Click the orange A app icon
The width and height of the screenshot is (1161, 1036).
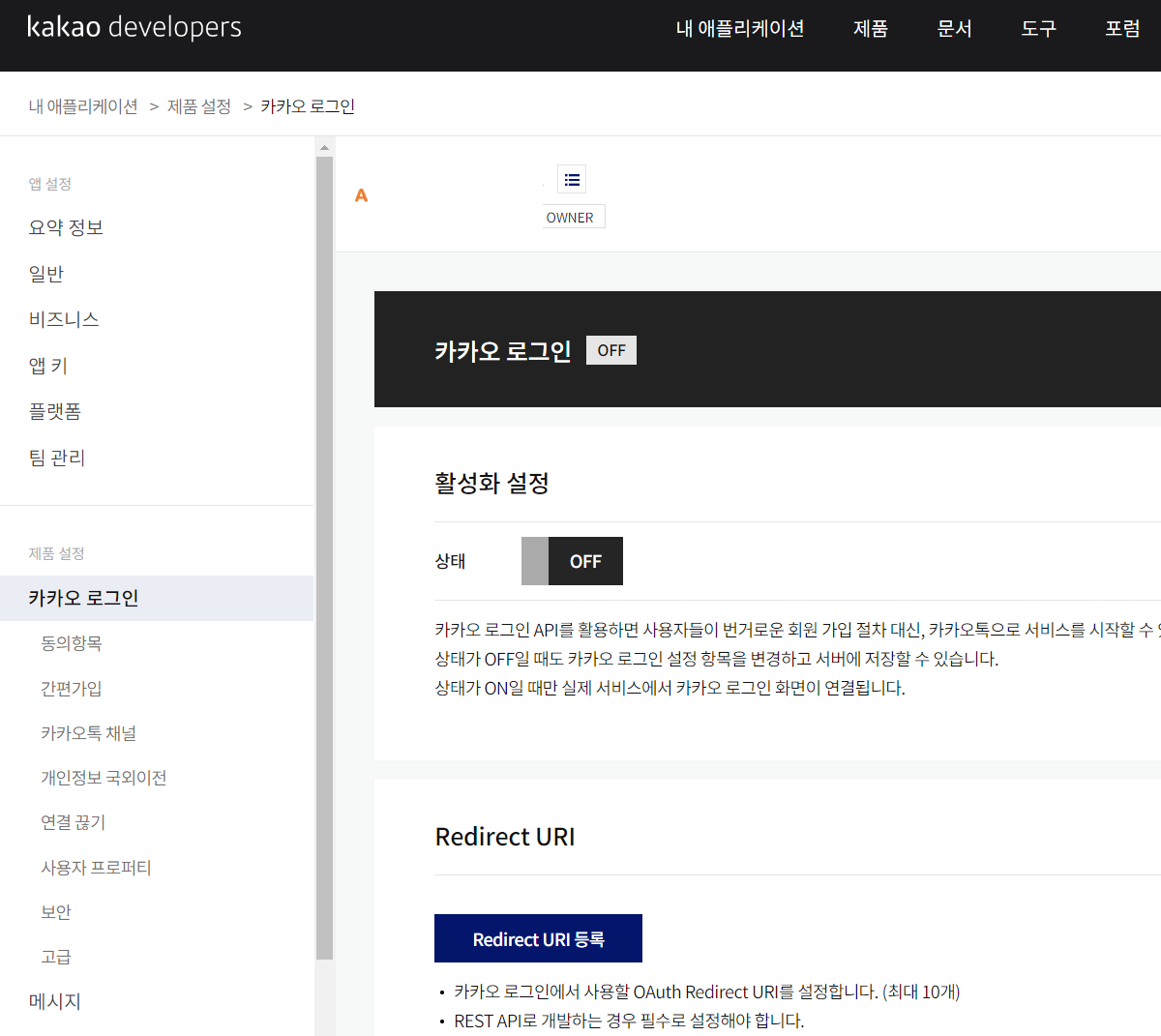point(361,195)
